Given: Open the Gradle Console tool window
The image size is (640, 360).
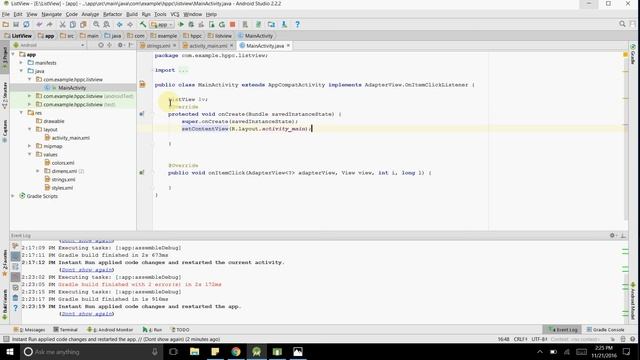Looking at the screenshot, I should point(606,329).
